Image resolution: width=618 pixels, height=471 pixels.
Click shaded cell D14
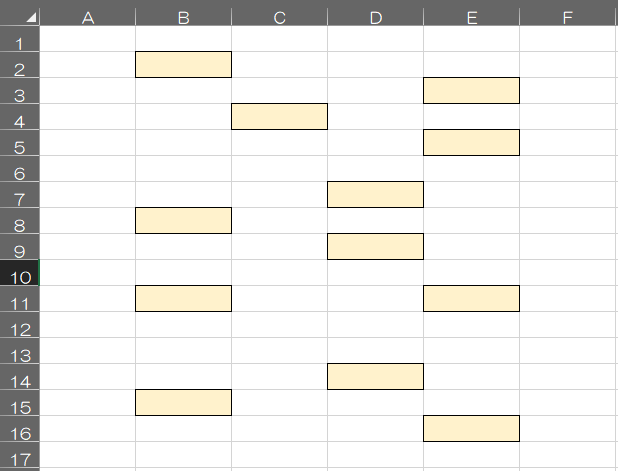375,376
